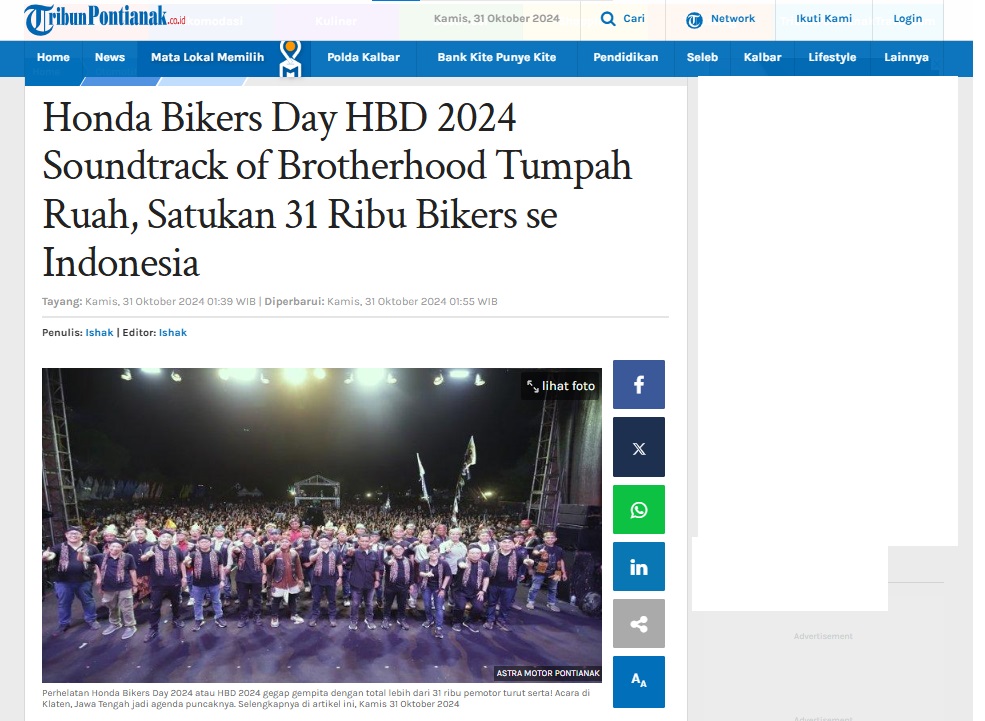Viewport: 985px width, 721px height.
Task: Open the News section
Action: tap(110, 57)
